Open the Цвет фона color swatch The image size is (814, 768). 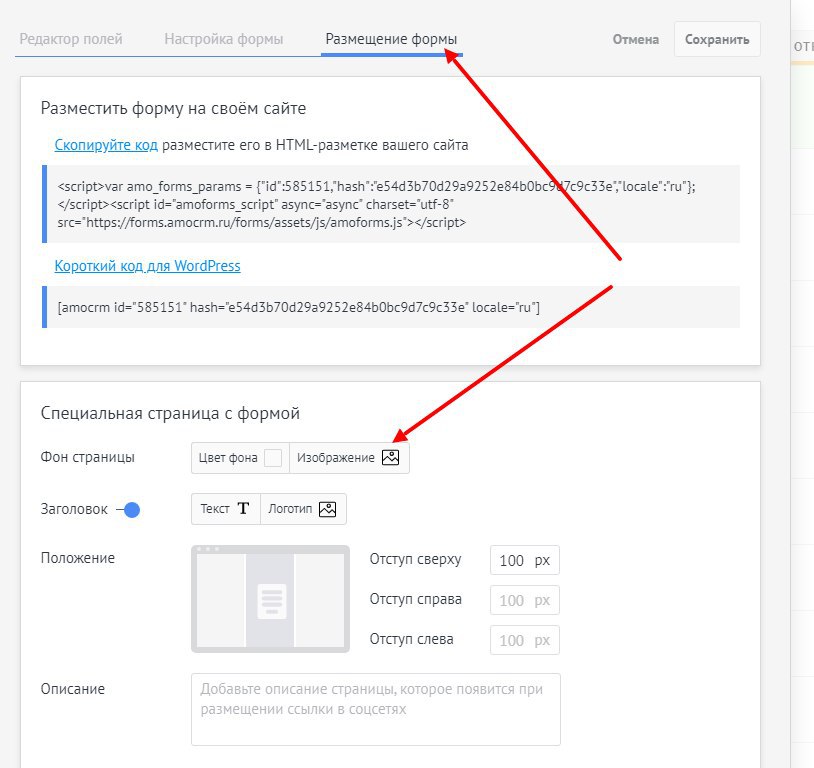[273, 458]
